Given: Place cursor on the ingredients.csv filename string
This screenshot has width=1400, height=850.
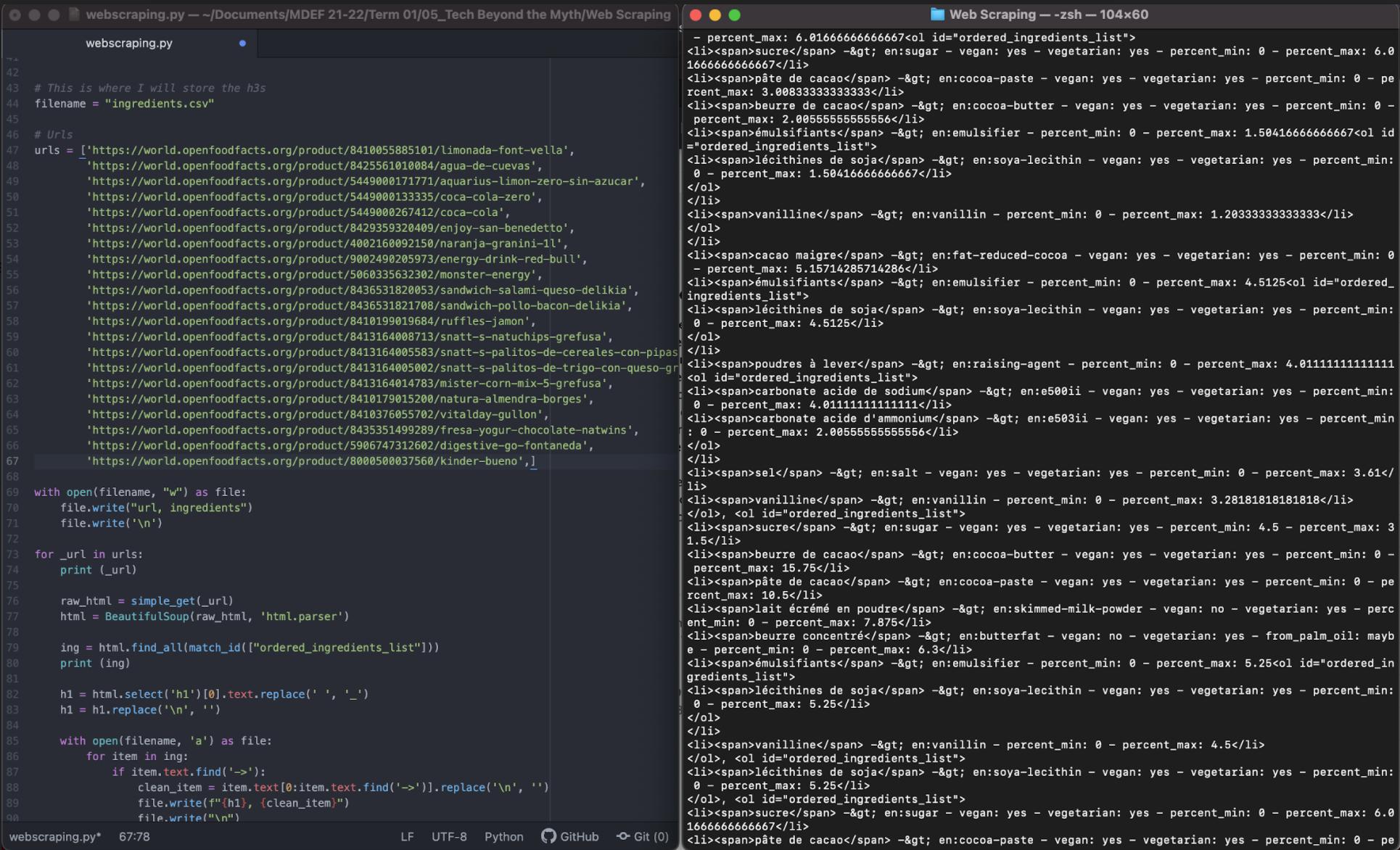Looking at the screenshot, I should (160, 104).
